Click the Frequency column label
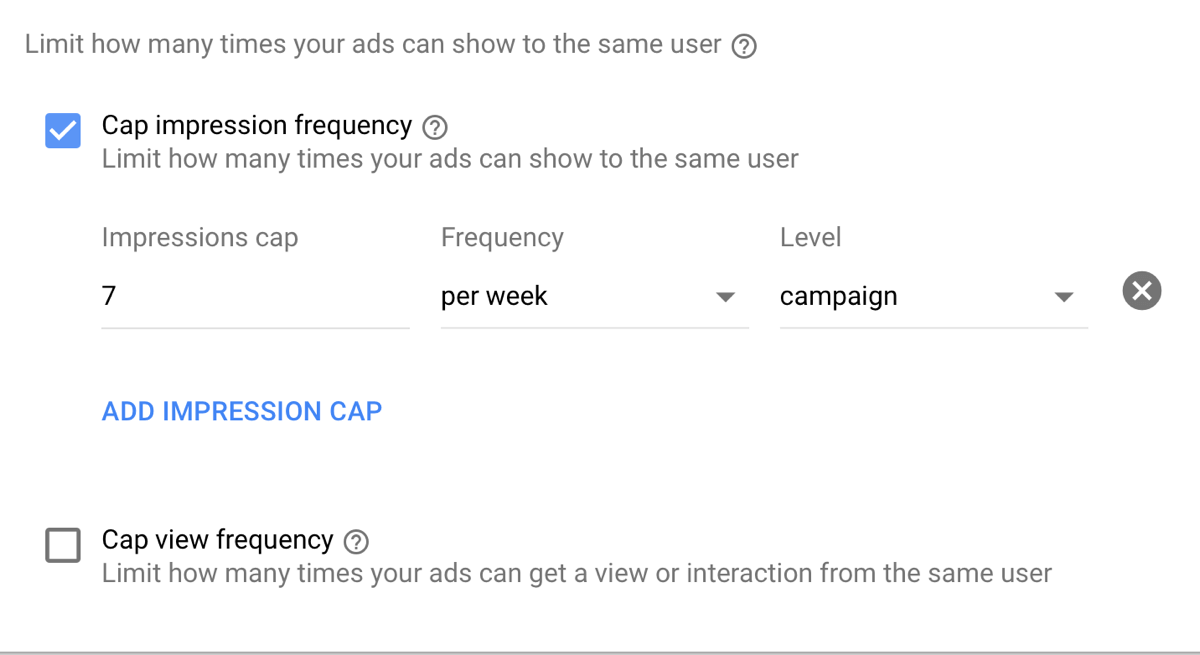1200x655 pixels. (502, 238)
